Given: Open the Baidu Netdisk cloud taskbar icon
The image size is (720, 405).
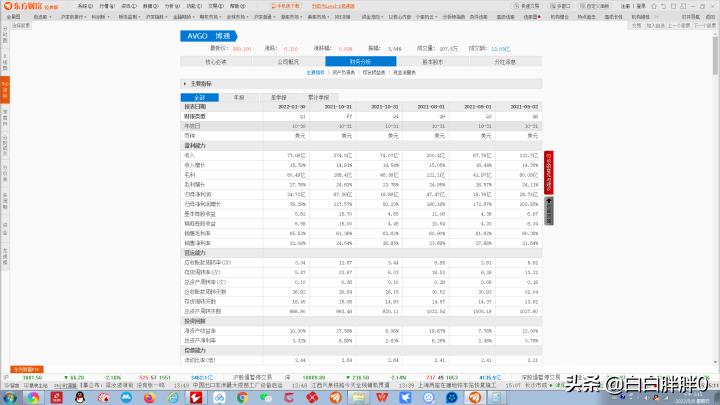Looking at the screenshot, I should click(219, 397).
